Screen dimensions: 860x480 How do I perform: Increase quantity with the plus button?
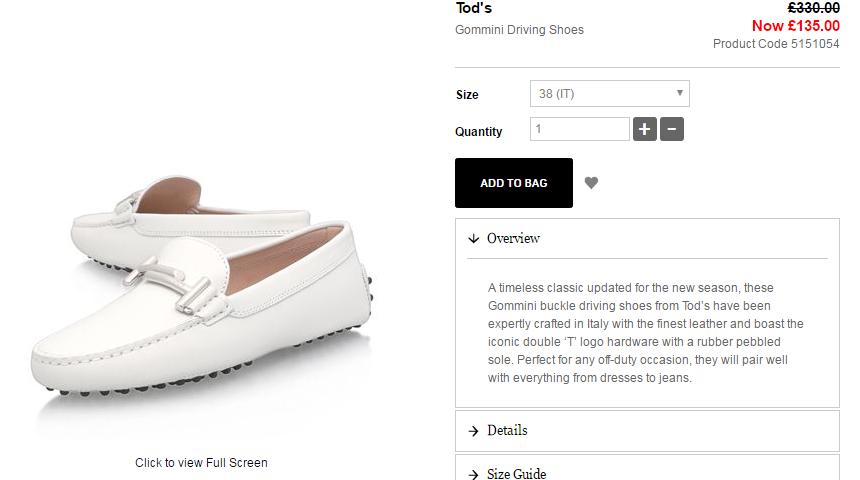tap(645, 129)
